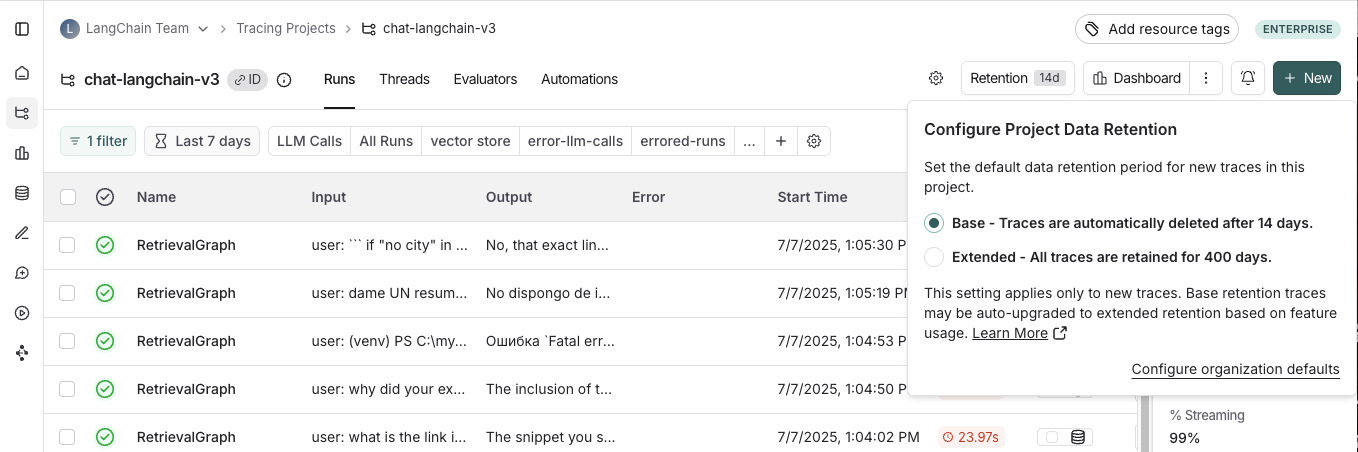Open filter views settings gear
1358x452 pixels.
click(x=814, y=141)
